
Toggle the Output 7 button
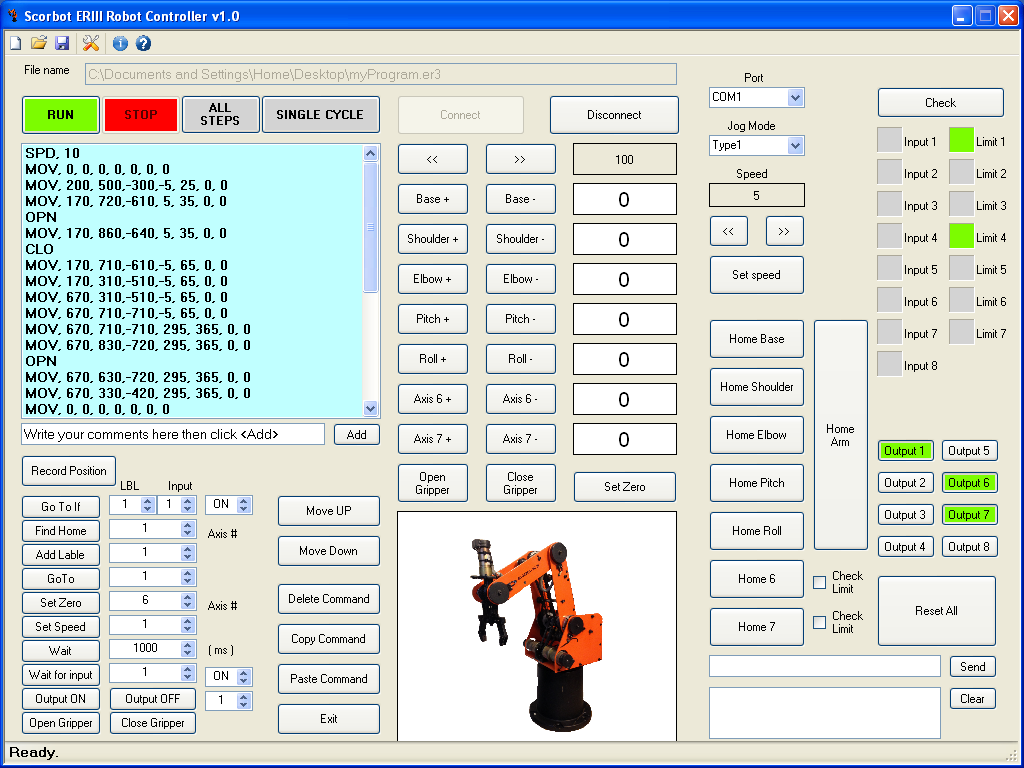[x=969, y=515]
